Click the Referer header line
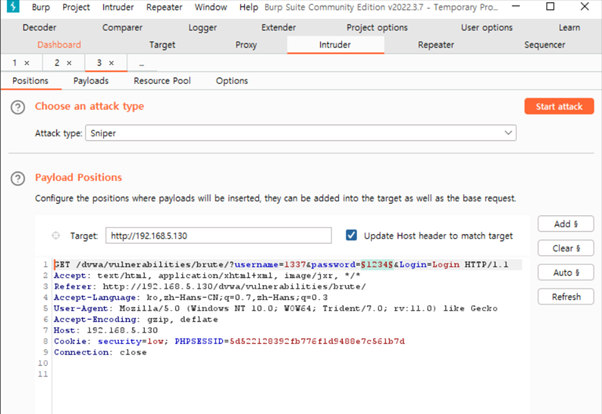 click(x=210, y=286)
